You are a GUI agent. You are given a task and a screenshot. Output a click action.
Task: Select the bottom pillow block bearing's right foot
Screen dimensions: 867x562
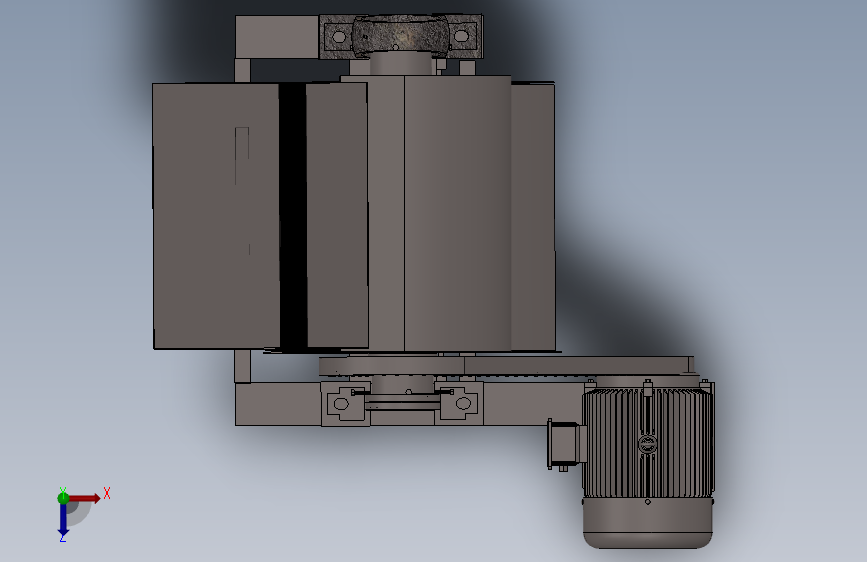[x=459, y=403]
